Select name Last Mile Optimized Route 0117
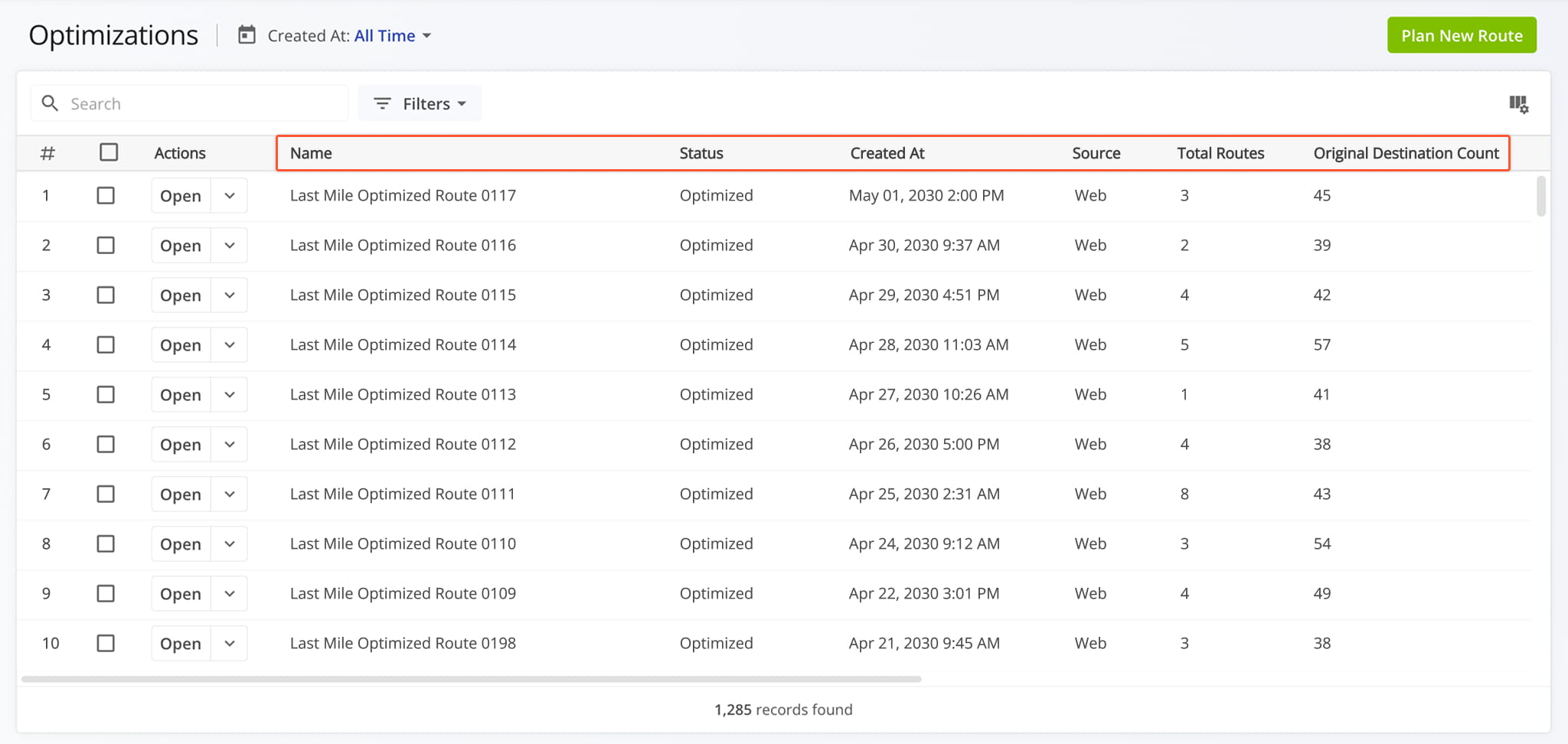The image size is (1568, 744). [403, 195]
